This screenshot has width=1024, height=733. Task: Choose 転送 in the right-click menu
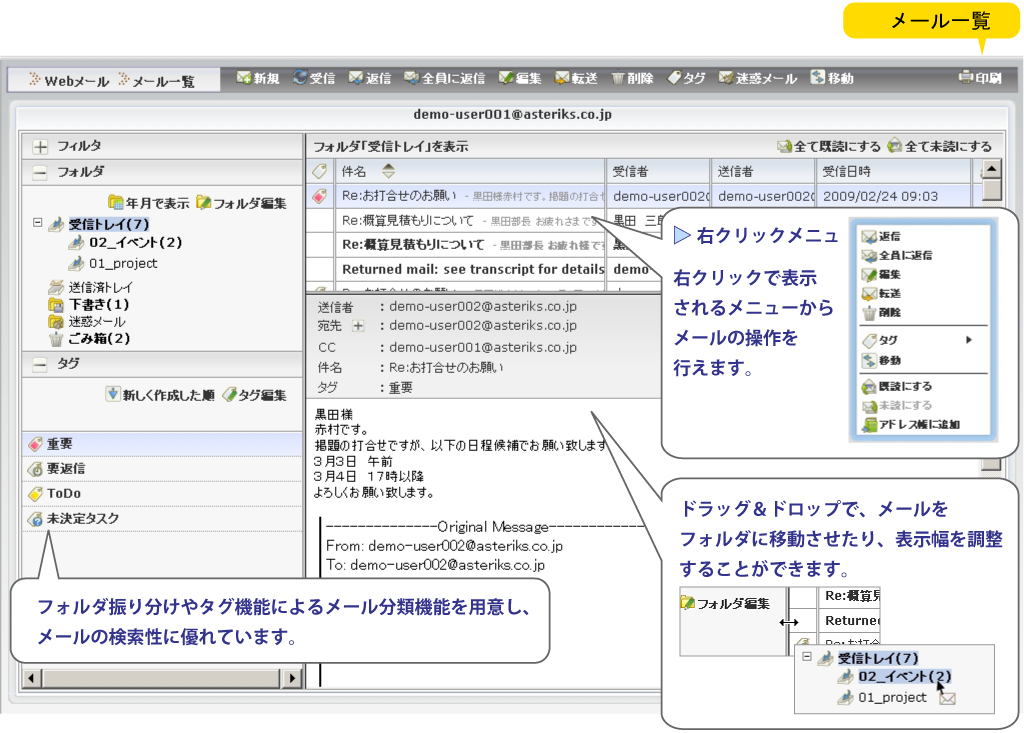(x=882, y=293)
